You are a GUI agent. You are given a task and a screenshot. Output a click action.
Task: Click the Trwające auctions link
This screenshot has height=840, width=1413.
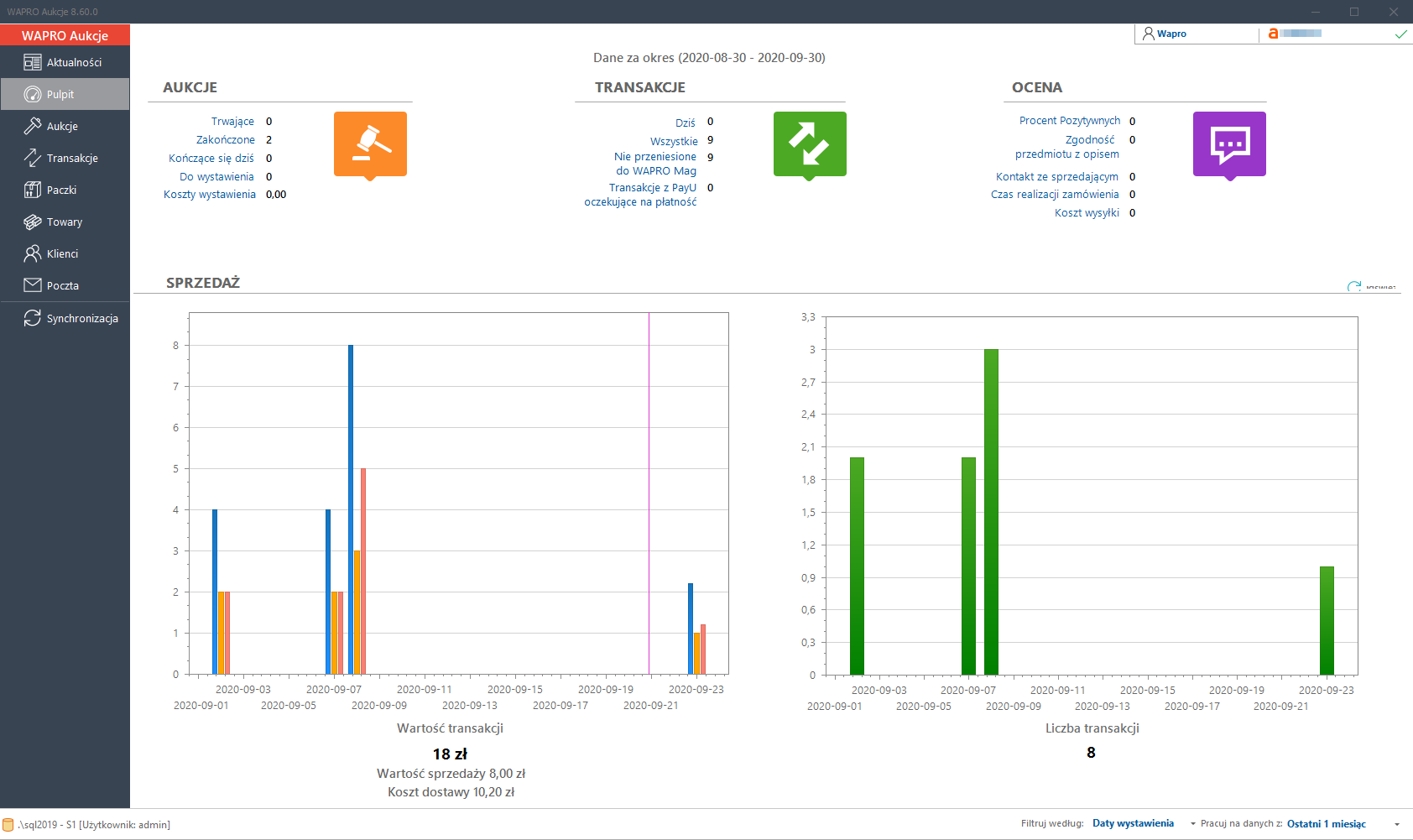pyautogui.click(x=232, y=122)
